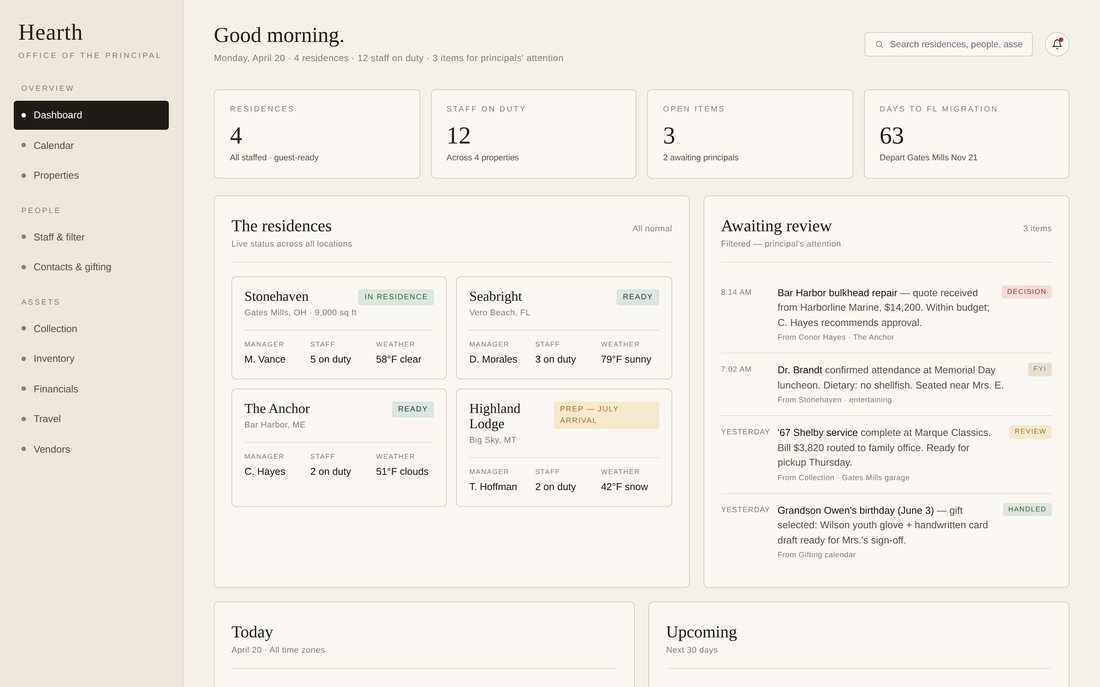Click 'All normal' status in residences panel
The image size is (1100, 687).
point(652,229)
